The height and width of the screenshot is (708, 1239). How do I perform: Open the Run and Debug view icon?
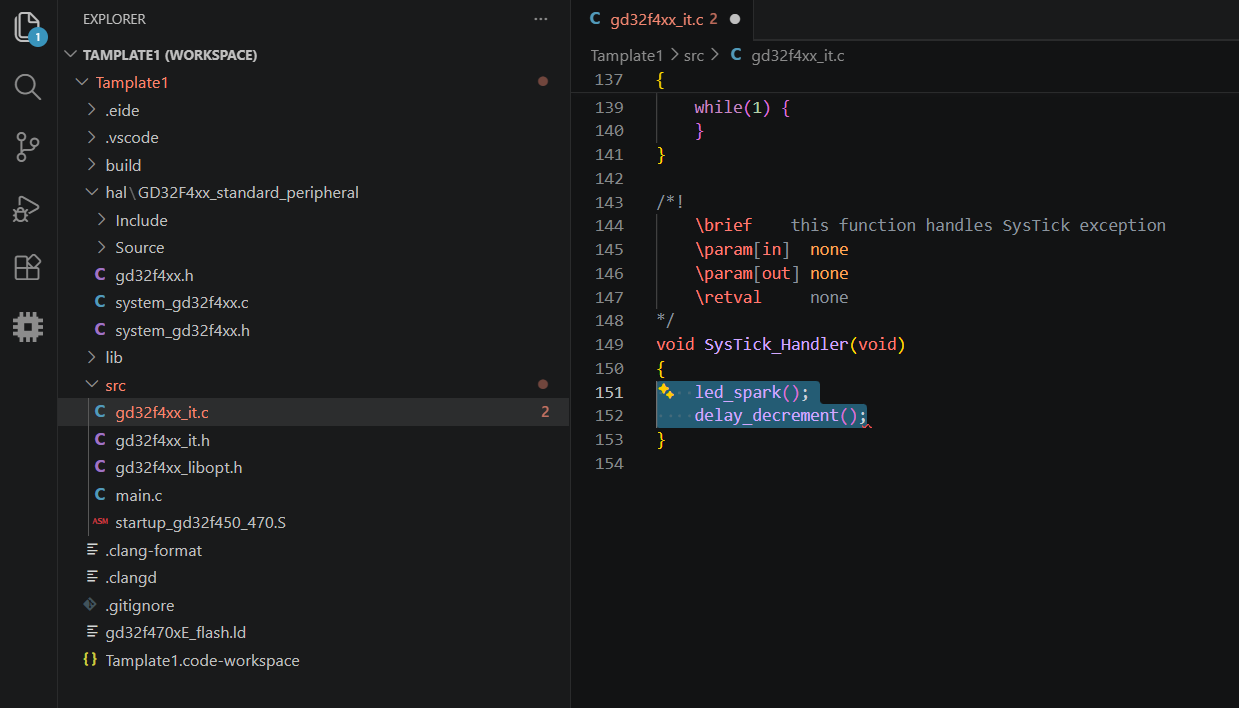tap(27, 208)
